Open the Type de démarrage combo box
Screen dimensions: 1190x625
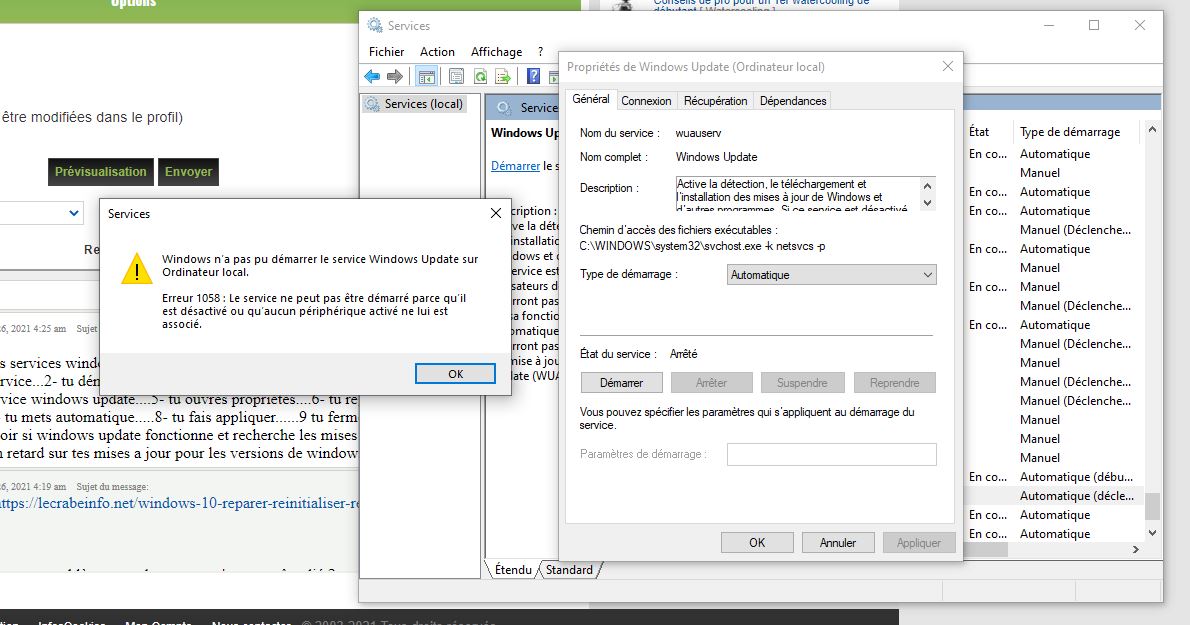pyautogui.click(x=831, y=275)
